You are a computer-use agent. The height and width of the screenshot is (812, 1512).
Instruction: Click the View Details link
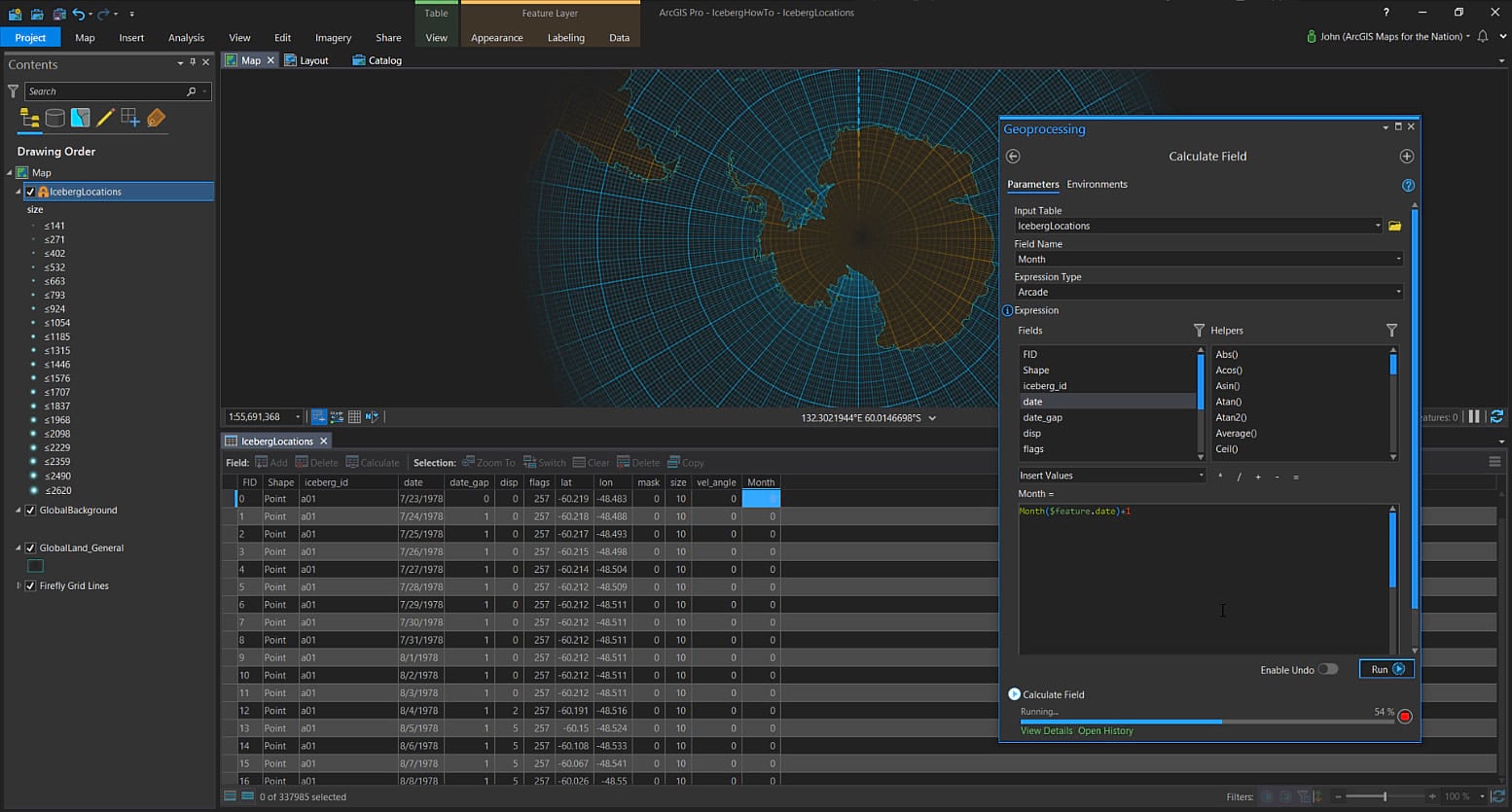click(1046, 731)
